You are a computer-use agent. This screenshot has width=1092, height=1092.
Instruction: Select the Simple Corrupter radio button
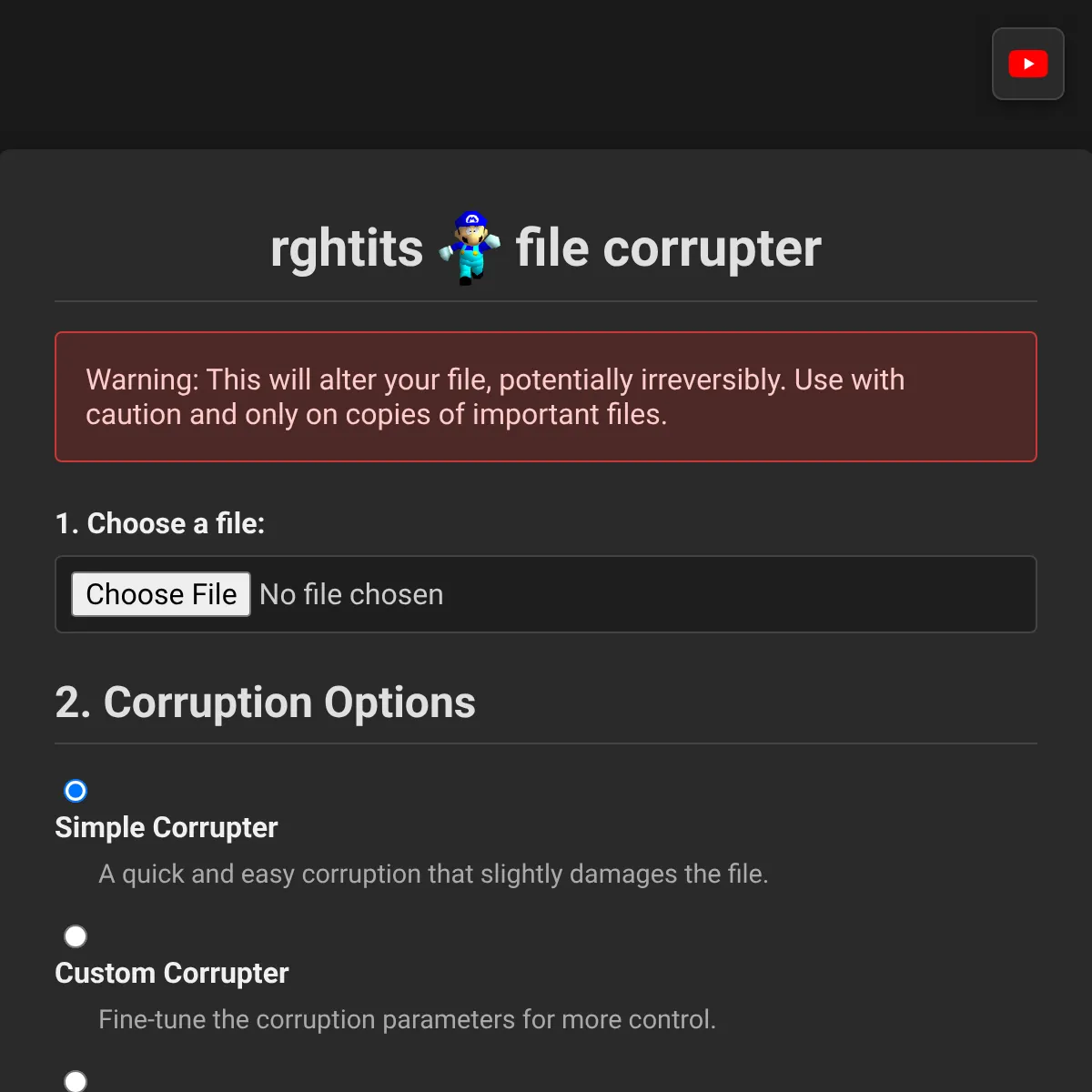[76, 791]
